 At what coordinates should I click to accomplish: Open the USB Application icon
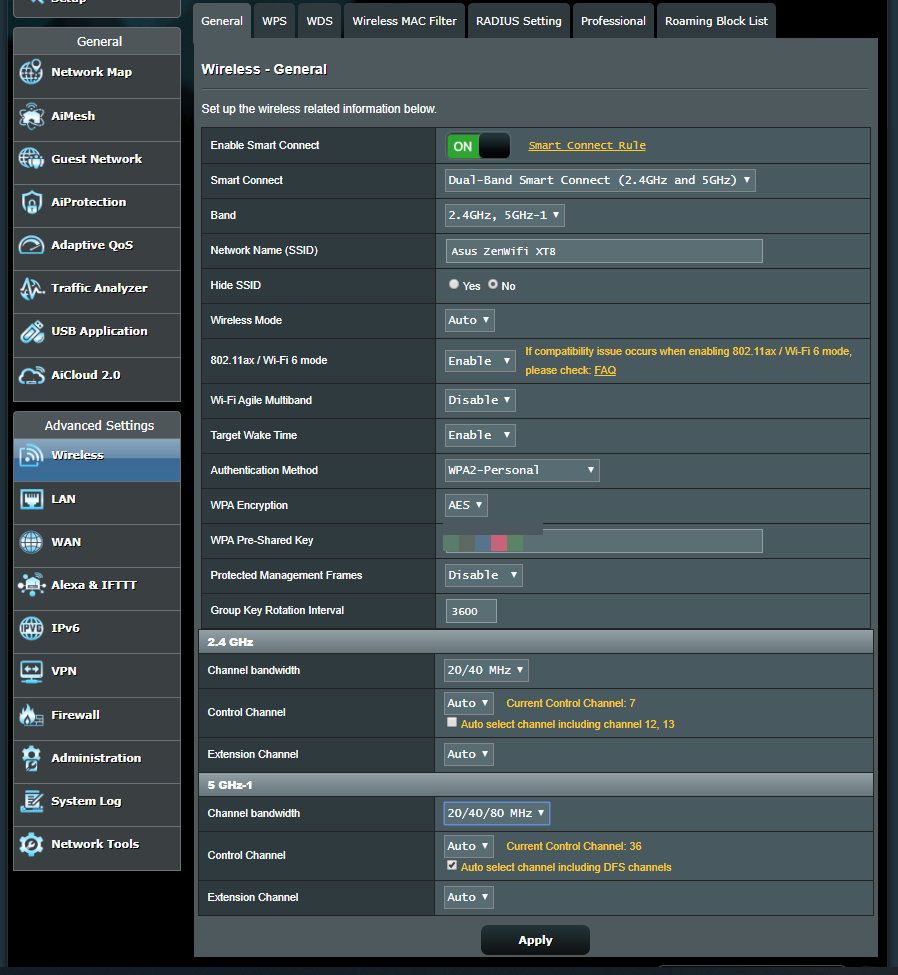[x=31, y=331]
